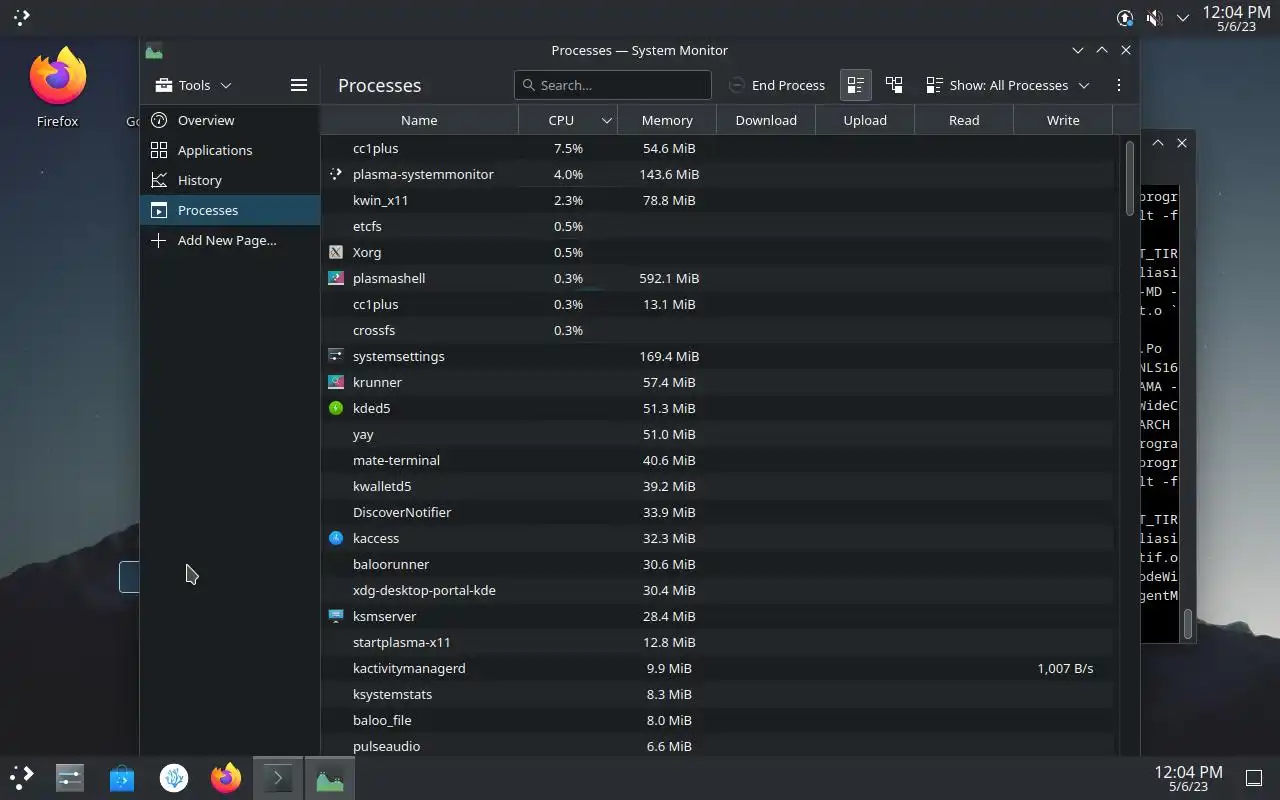Open Show: All Processes dropdown
The image size is (1280, 800).
(1008, 85)
